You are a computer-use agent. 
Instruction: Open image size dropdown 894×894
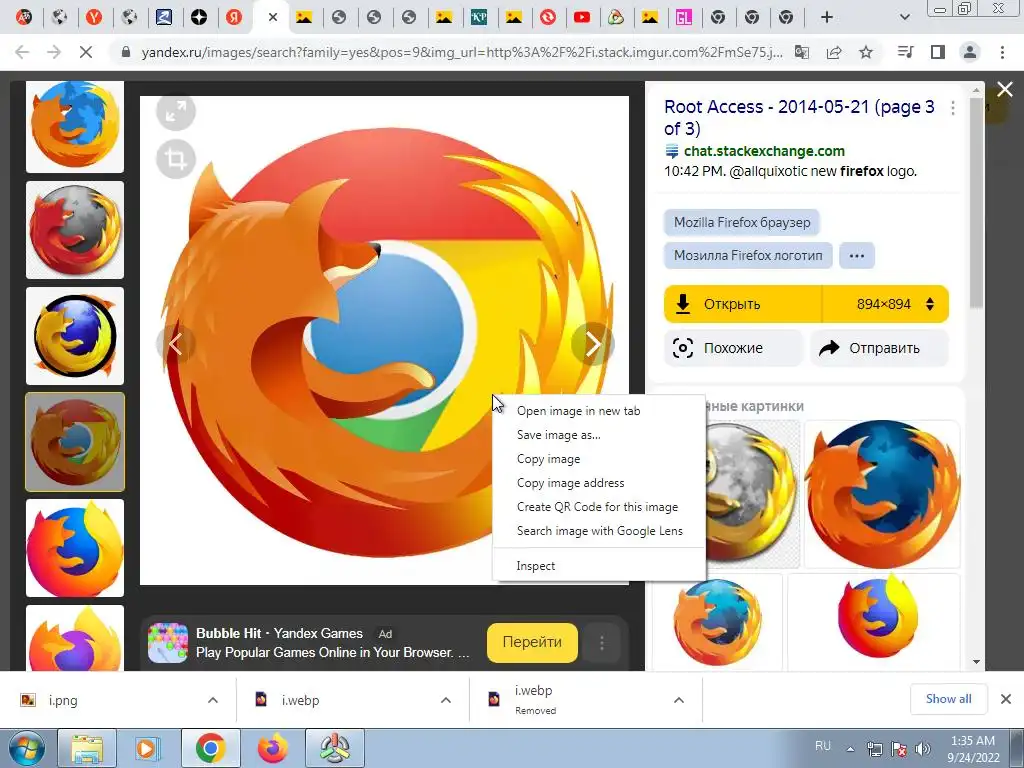pyautogui.click(x=886, y=304)
